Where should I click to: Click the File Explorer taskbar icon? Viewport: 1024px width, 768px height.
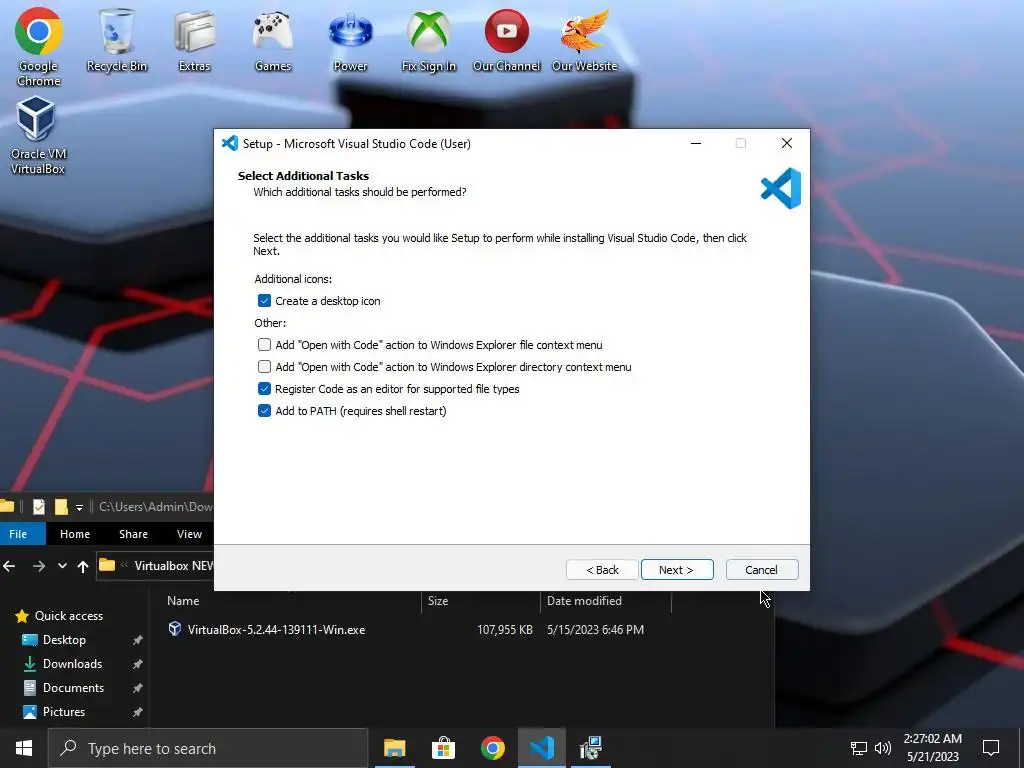pyautogui.click(x=394, y=748)
